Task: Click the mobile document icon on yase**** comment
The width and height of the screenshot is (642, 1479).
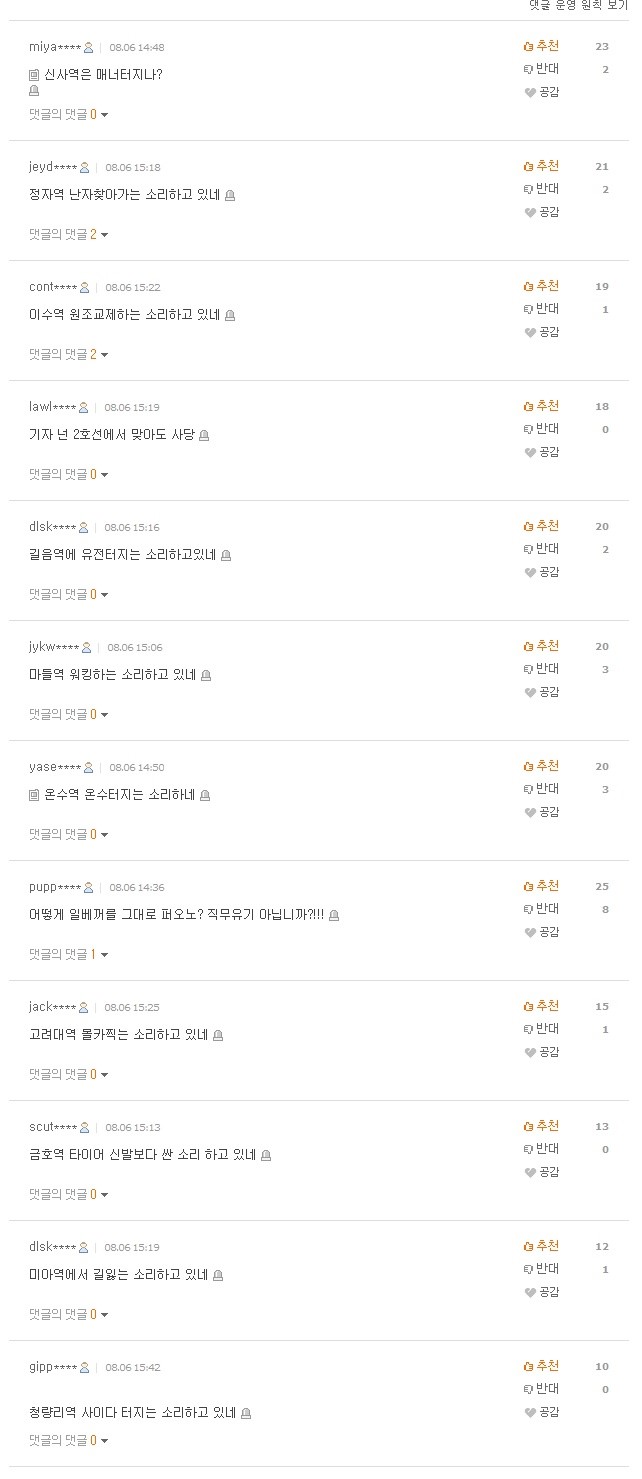Action: click(x=34, y=795)
